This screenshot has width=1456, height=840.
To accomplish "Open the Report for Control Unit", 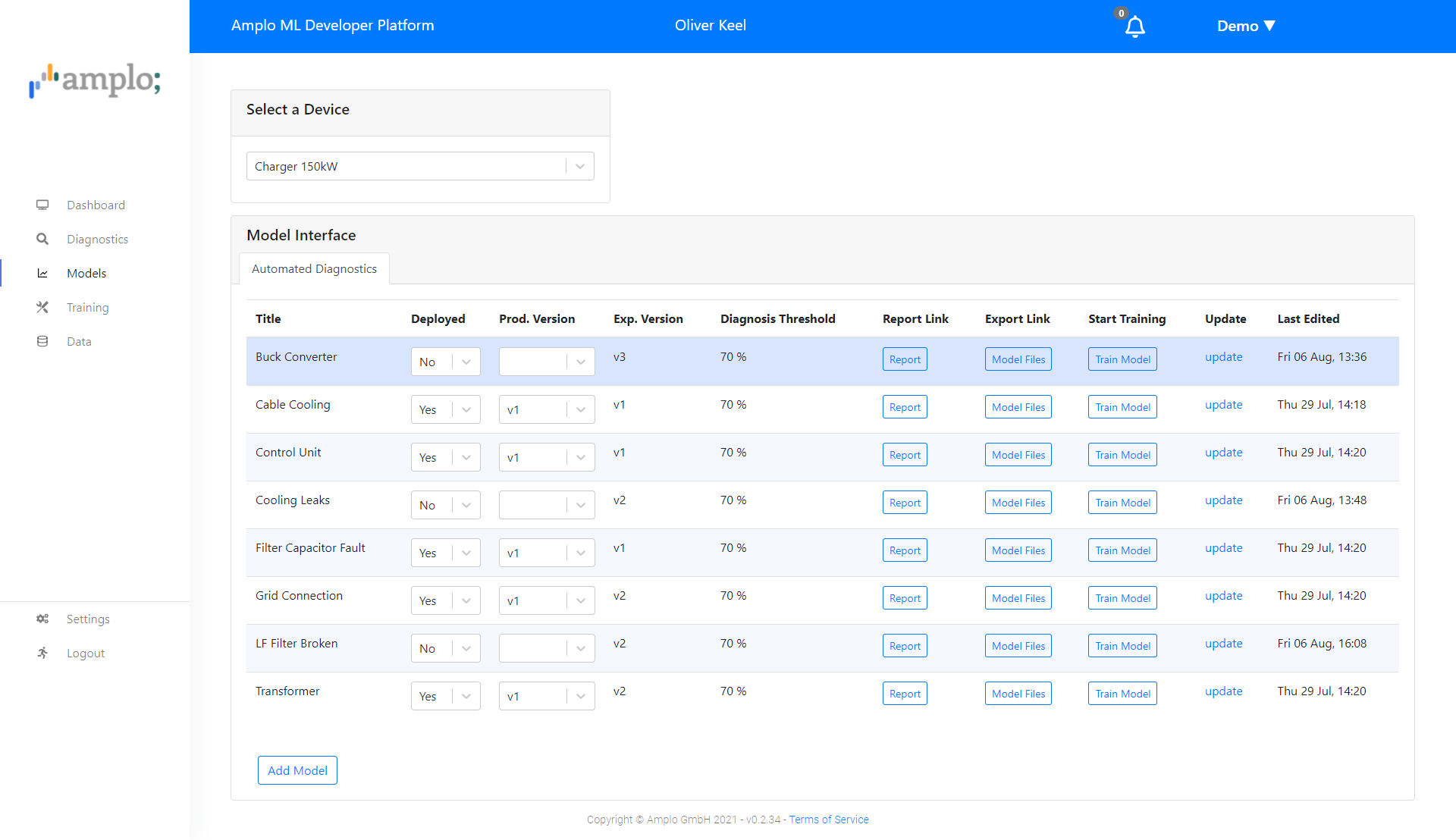I will coord(904,454).
